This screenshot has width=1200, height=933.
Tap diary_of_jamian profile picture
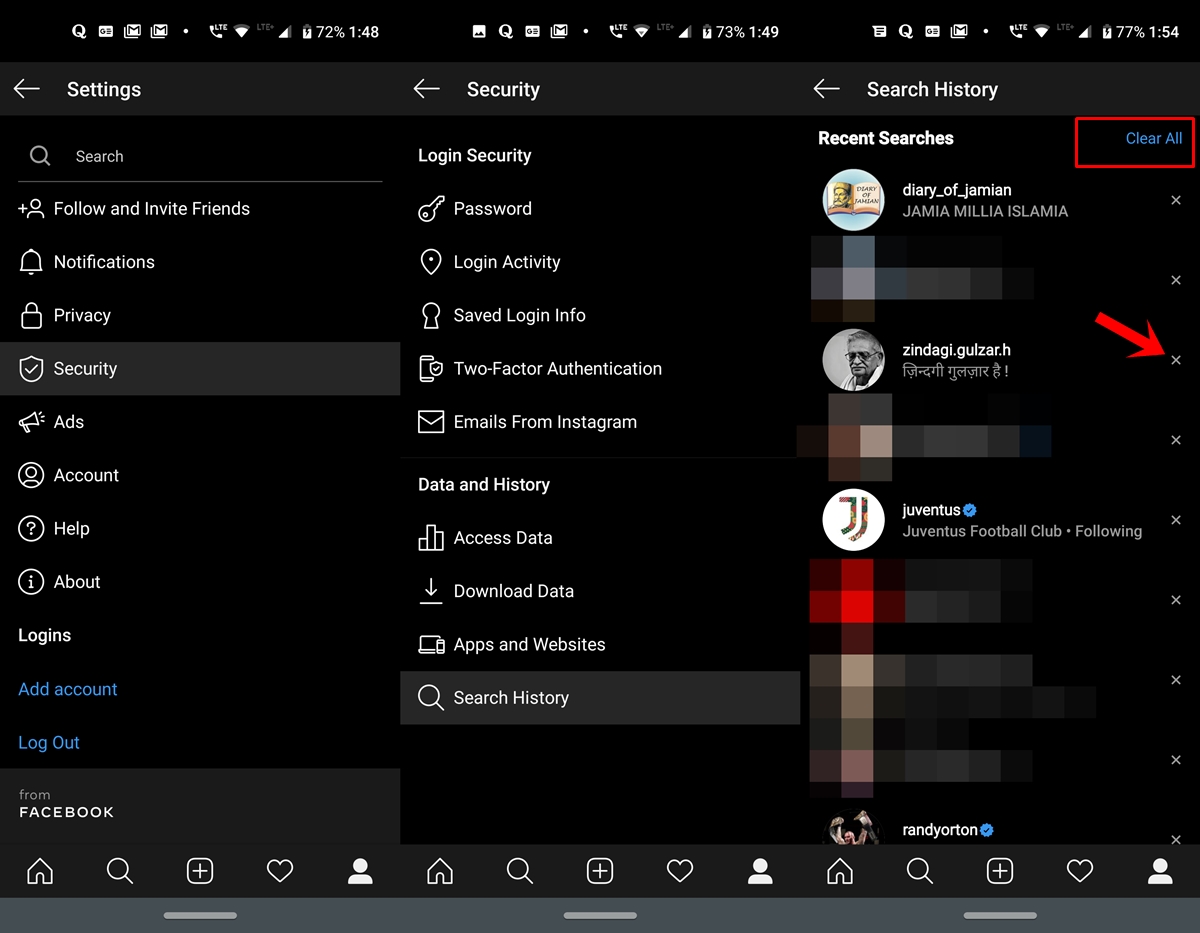coord(853,200)
